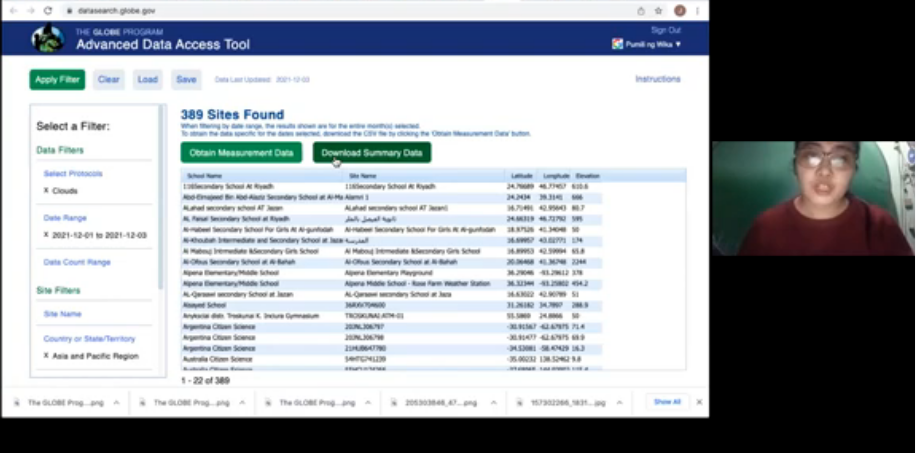Select Alpena Elementary Playground site row
Image resolution: width=916 pixels, height=453 pixels.
[x=391, y=273]
